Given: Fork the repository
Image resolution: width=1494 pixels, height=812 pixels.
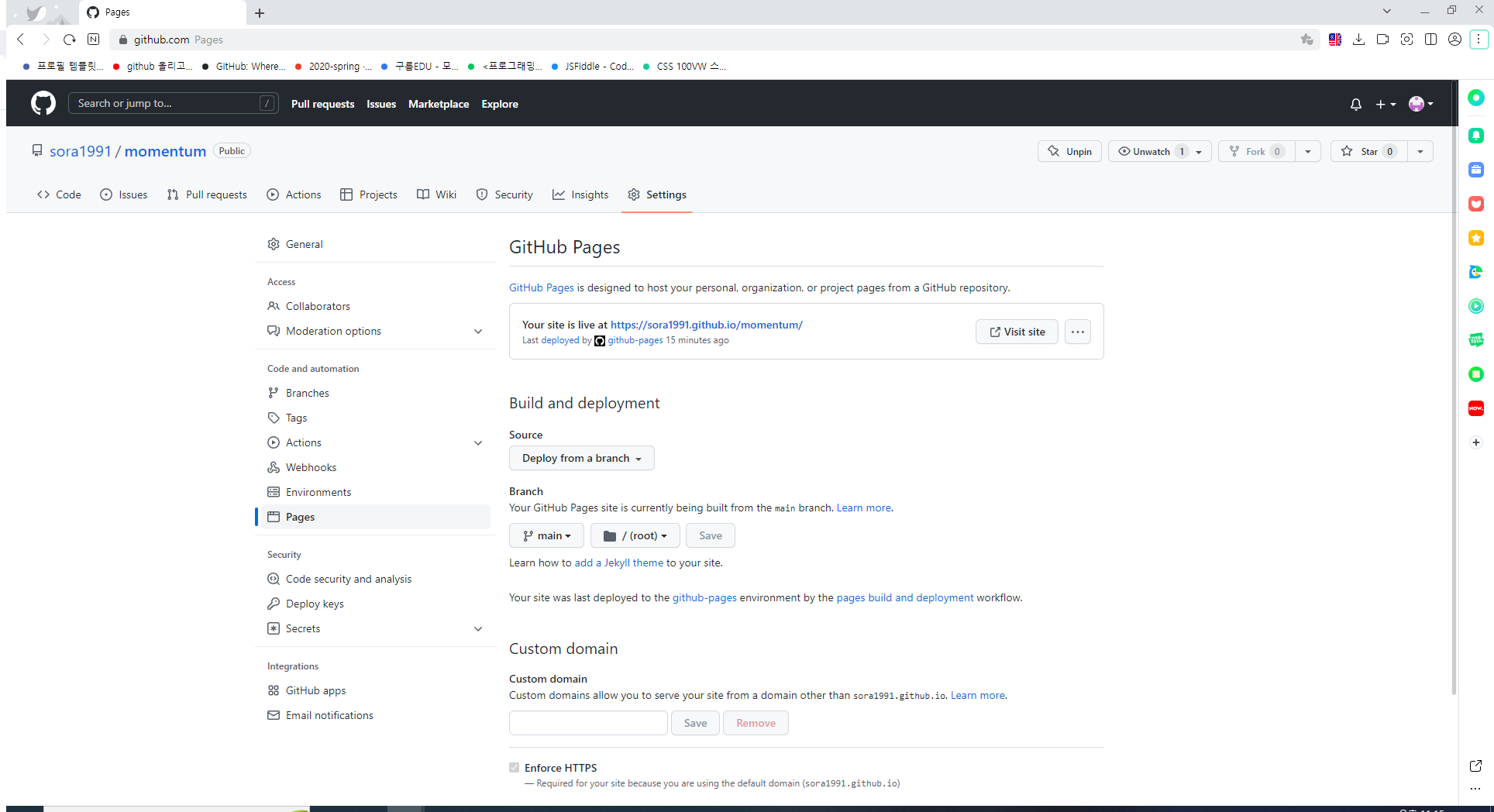Looking at the screenshot, I should coord(1256,151).
